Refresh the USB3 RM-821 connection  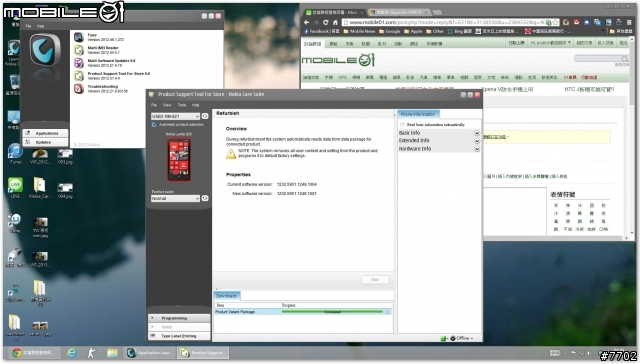click(x=205, y=116)
